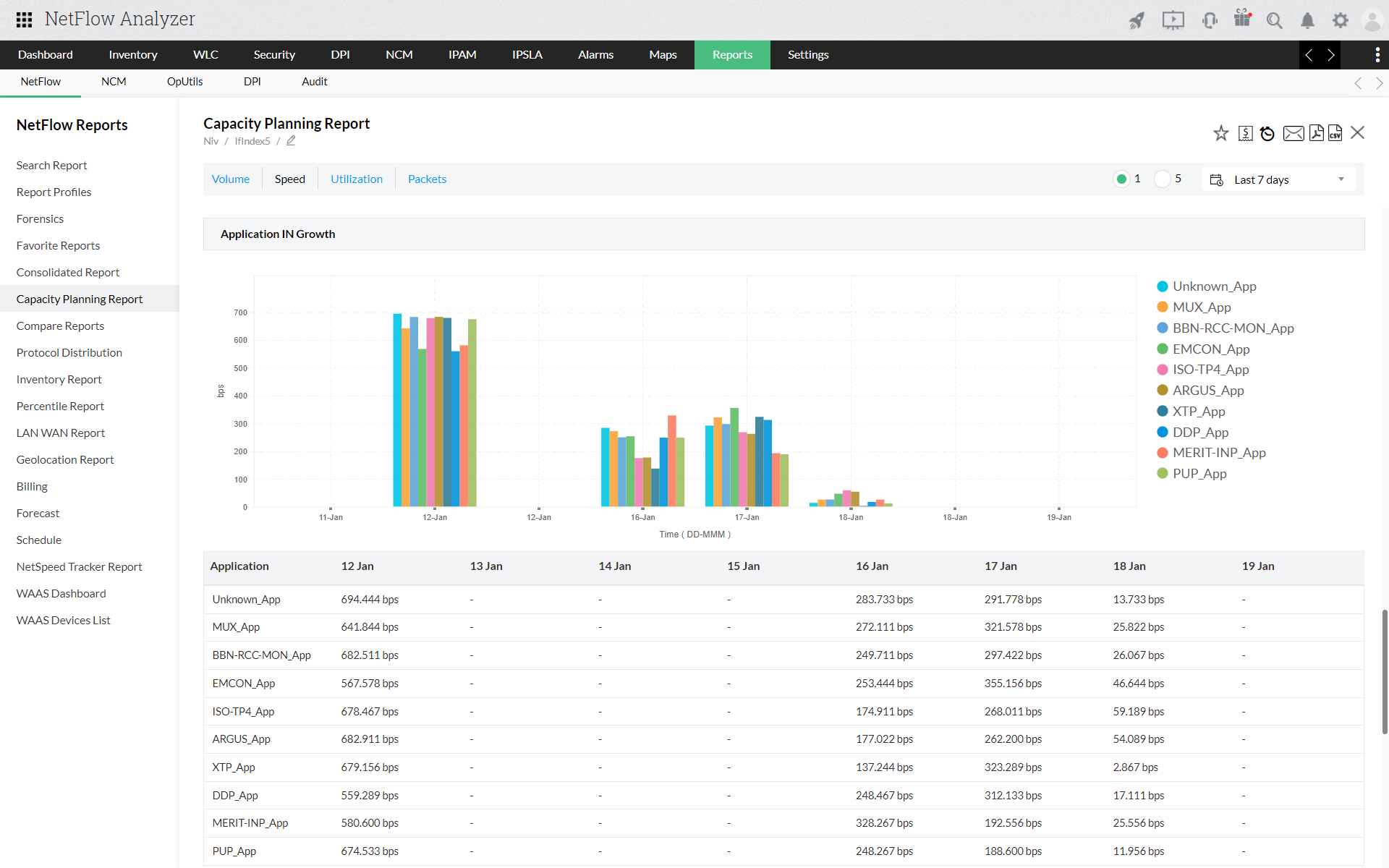This screenshot has height=868, width=1389.
Task: Export report as PDF
Action: click(x=1316, y=133)
